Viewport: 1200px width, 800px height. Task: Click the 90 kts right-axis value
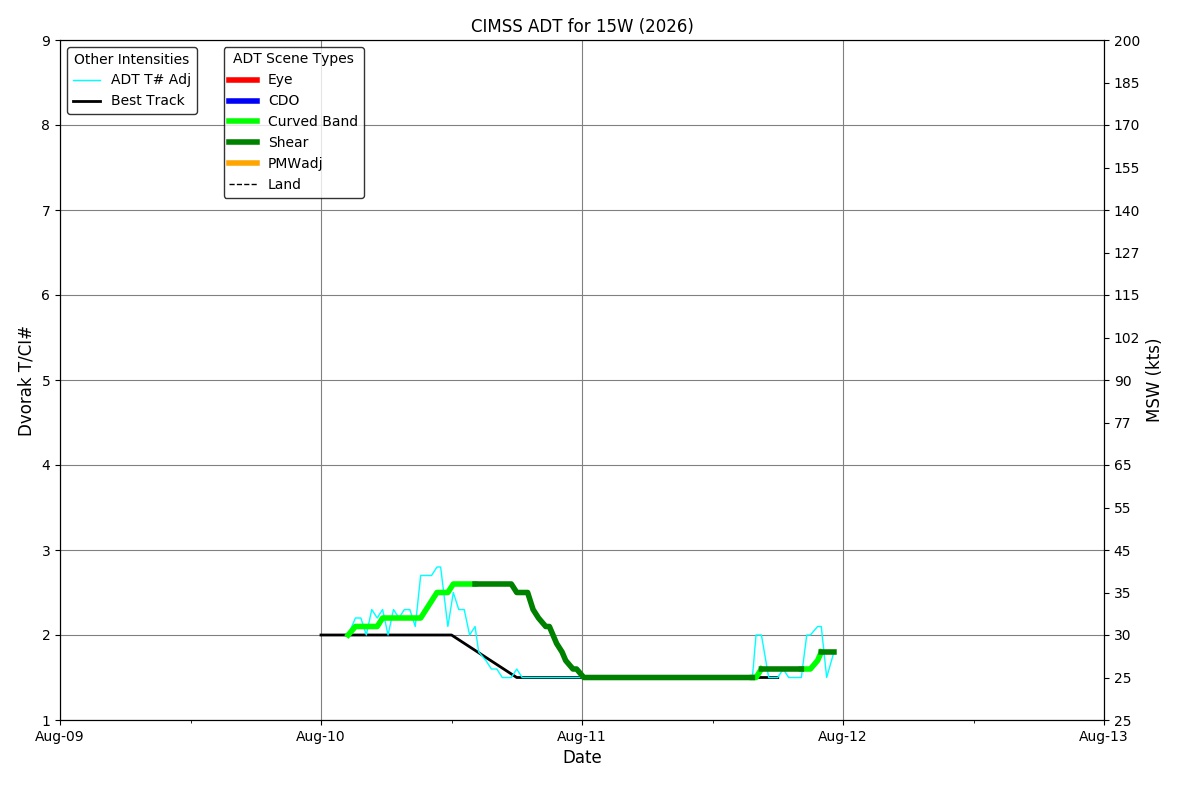click(x=1122, y=381)
